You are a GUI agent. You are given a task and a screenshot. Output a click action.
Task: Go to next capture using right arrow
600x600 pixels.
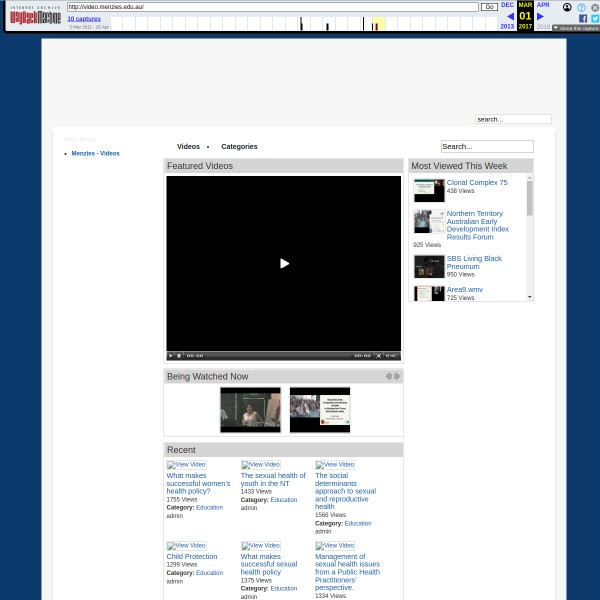point(541,16)
